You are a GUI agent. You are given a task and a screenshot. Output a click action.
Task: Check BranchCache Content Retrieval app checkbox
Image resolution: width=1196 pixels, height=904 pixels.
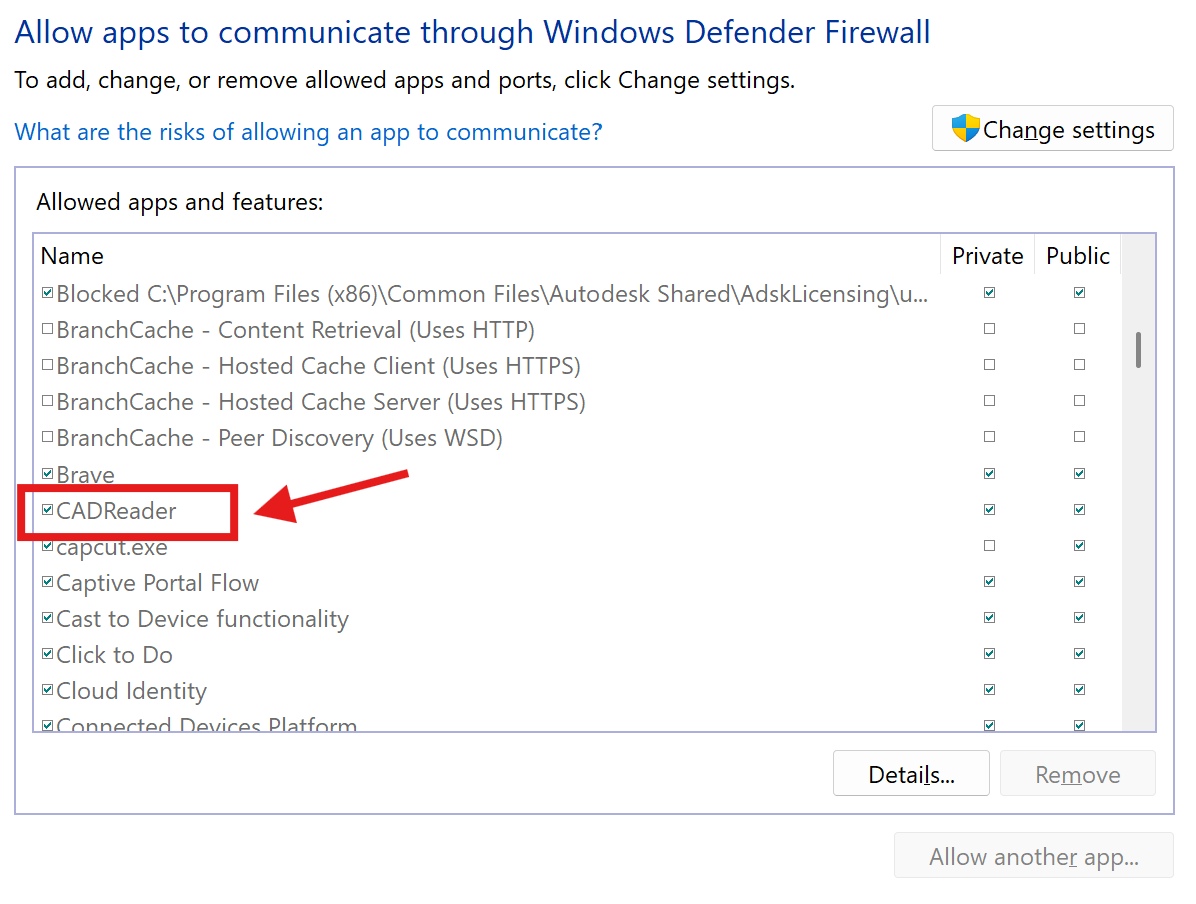click(47, 329)
